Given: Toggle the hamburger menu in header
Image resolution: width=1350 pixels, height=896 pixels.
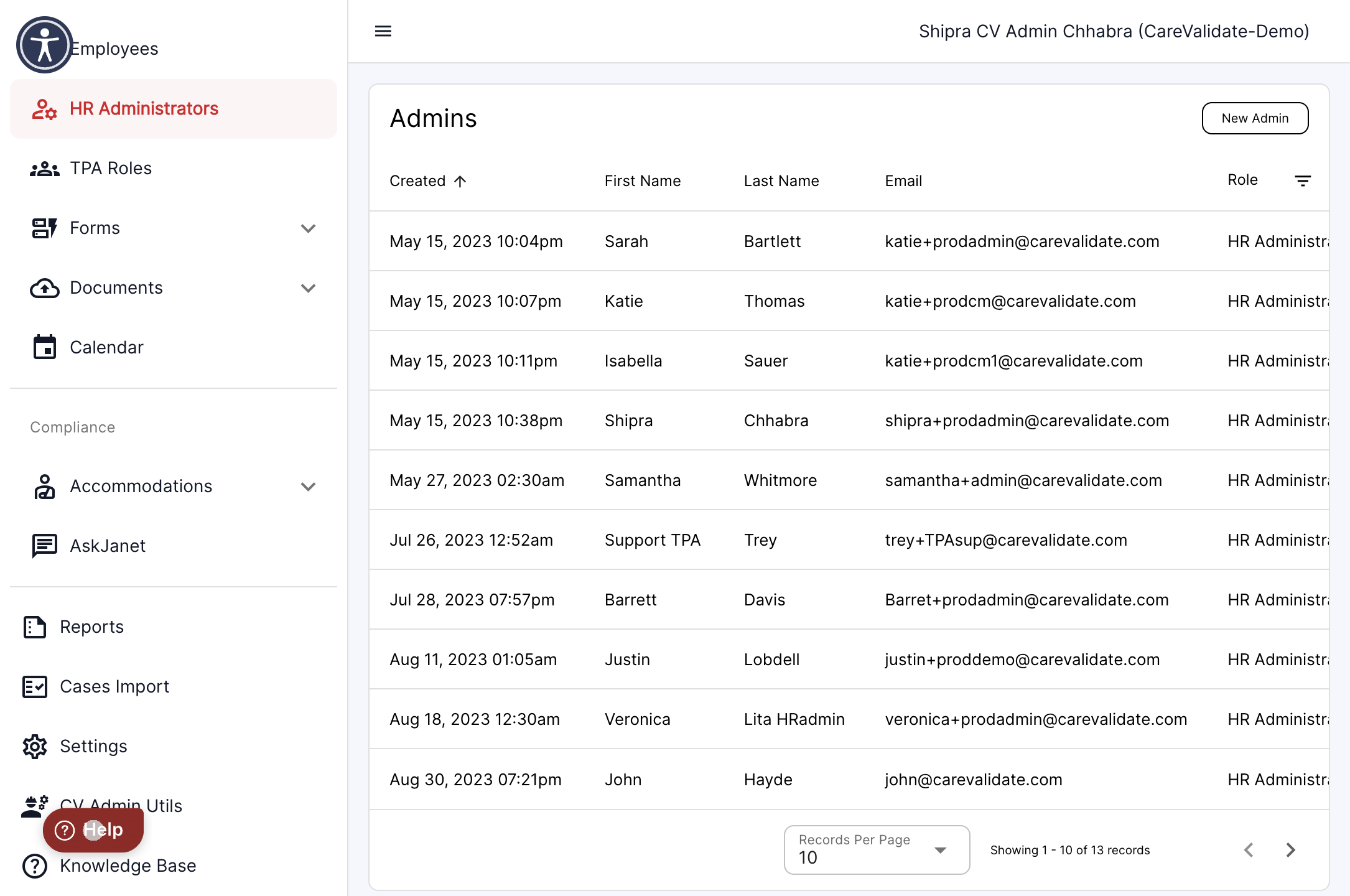Looking at the screenshot, I should tap(383, 31).
